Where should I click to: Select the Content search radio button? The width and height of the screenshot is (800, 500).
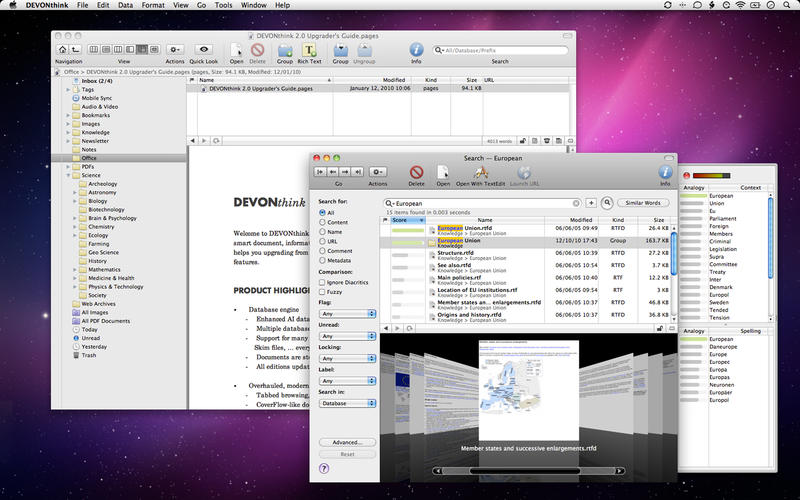pos(322,223)
